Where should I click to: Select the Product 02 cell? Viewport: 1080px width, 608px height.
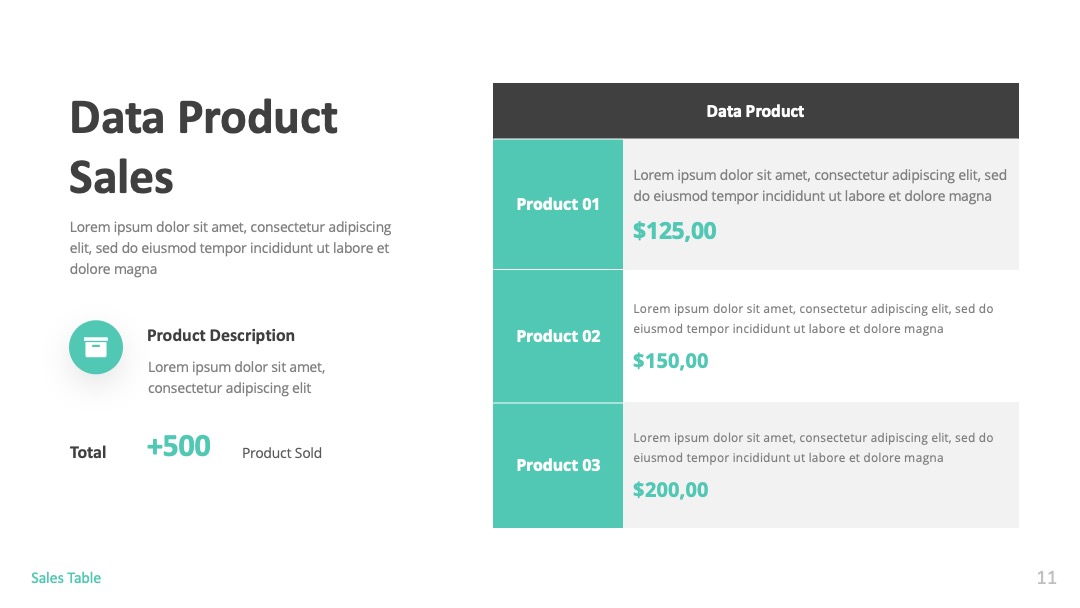click(558, 336)
